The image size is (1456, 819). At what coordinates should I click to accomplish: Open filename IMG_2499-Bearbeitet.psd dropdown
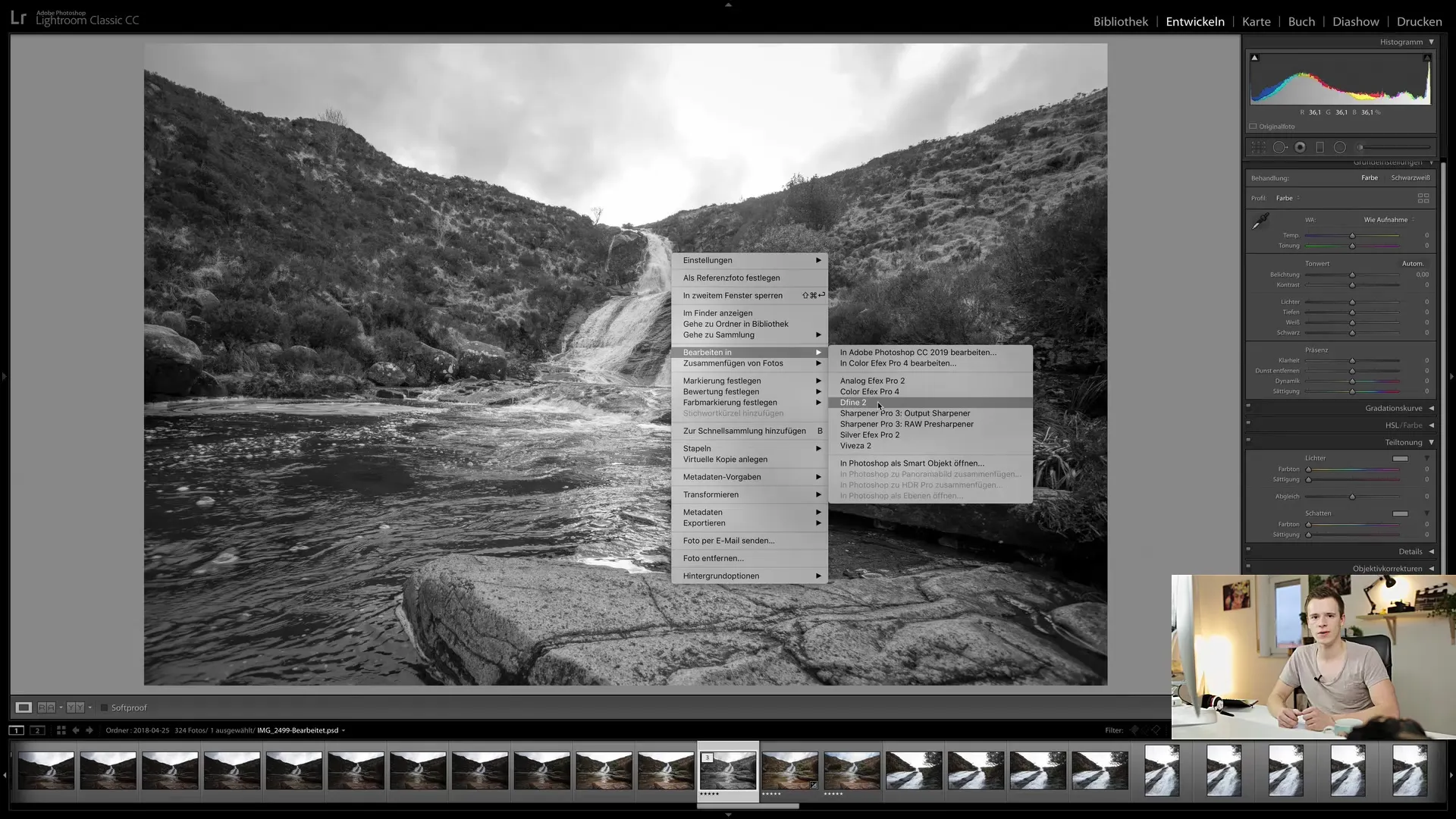(301, 730)
